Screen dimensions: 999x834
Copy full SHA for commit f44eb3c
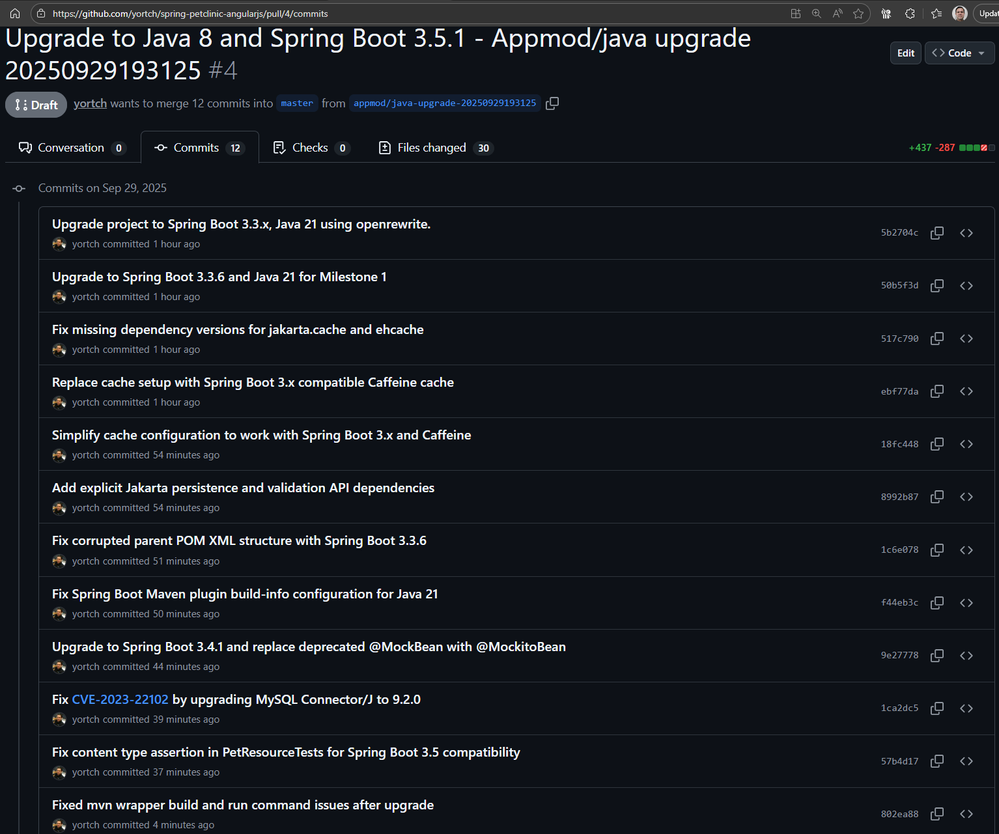tap(937, 603)
